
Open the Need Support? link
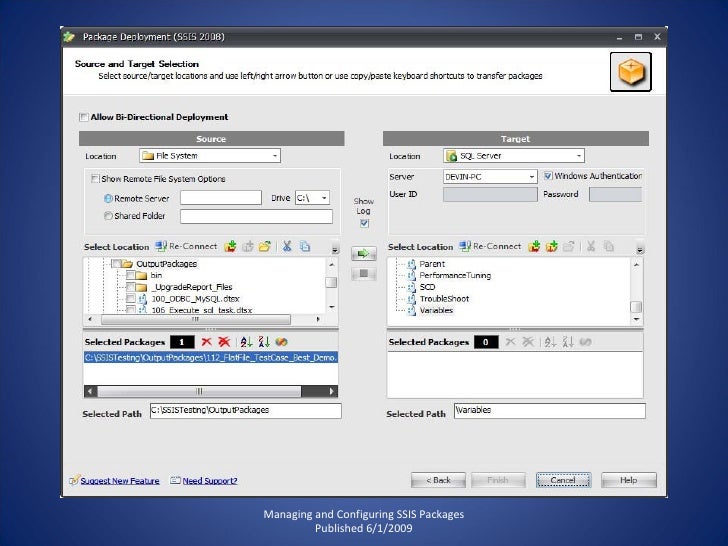[210, 481]
